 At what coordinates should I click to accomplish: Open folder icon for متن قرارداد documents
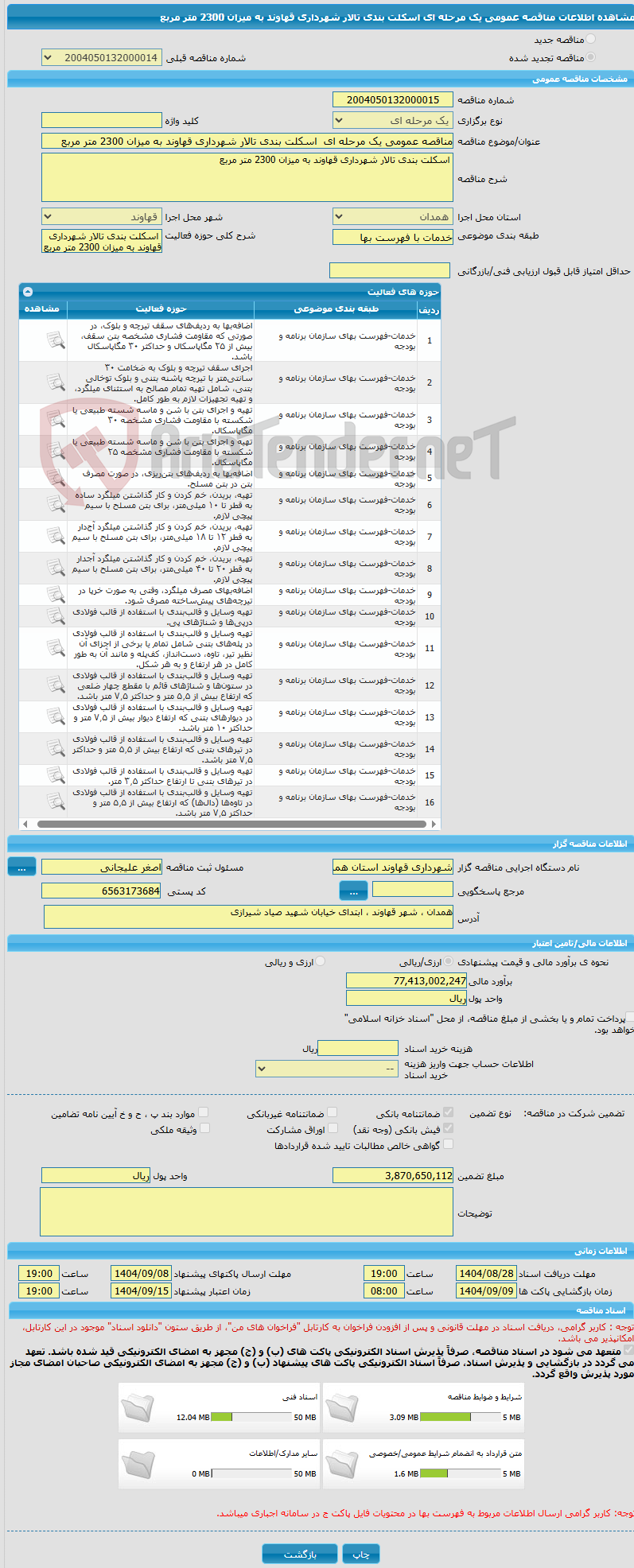click(342, 1465)
